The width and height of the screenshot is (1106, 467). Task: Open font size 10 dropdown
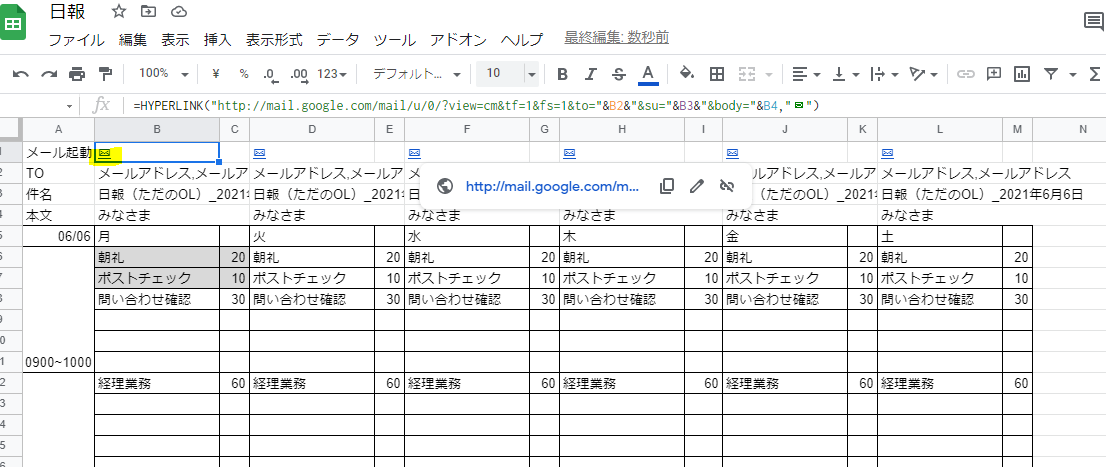coord(531,73)
